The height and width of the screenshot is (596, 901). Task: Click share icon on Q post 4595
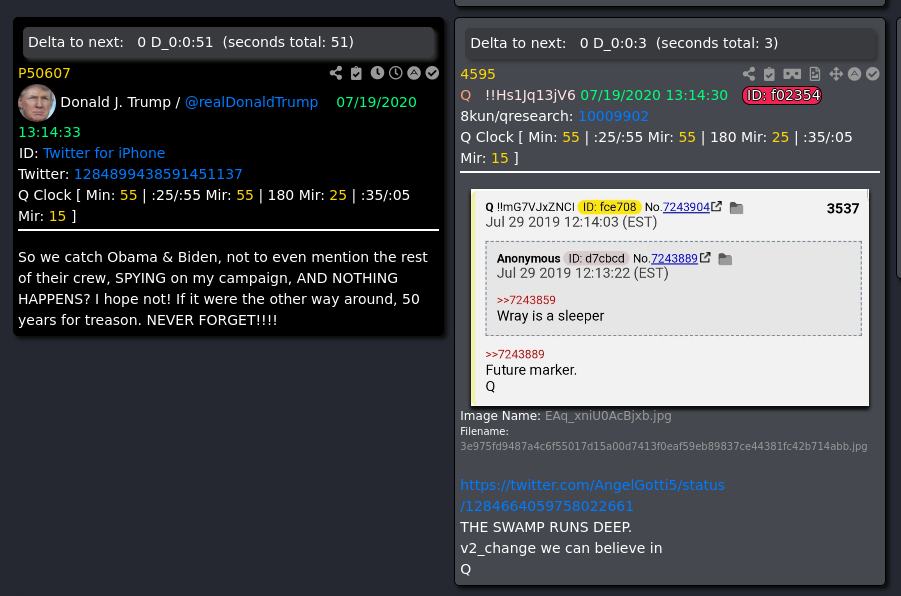click(x=749, y=74)
